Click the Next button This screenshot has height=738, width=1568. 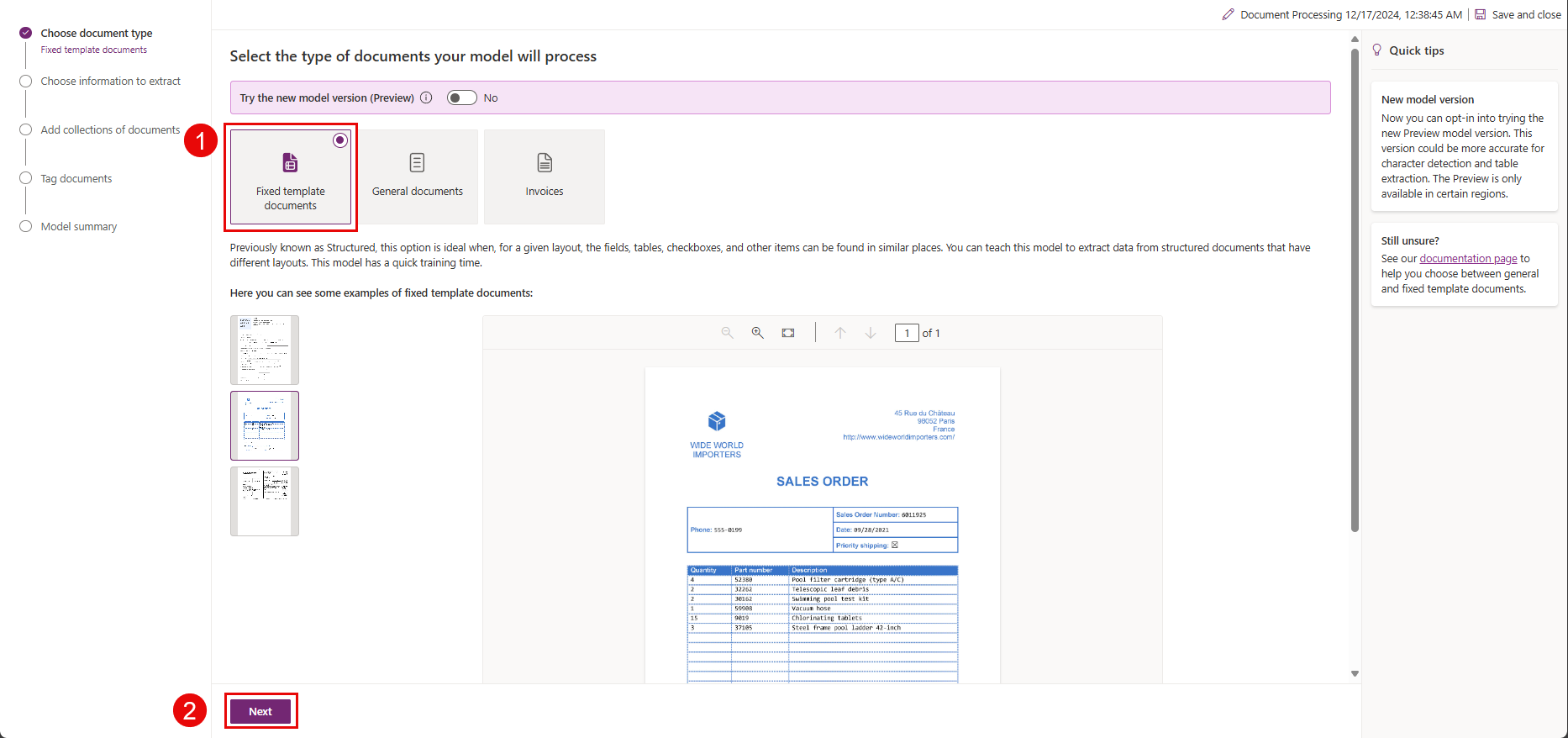click(x=260, y=711)
